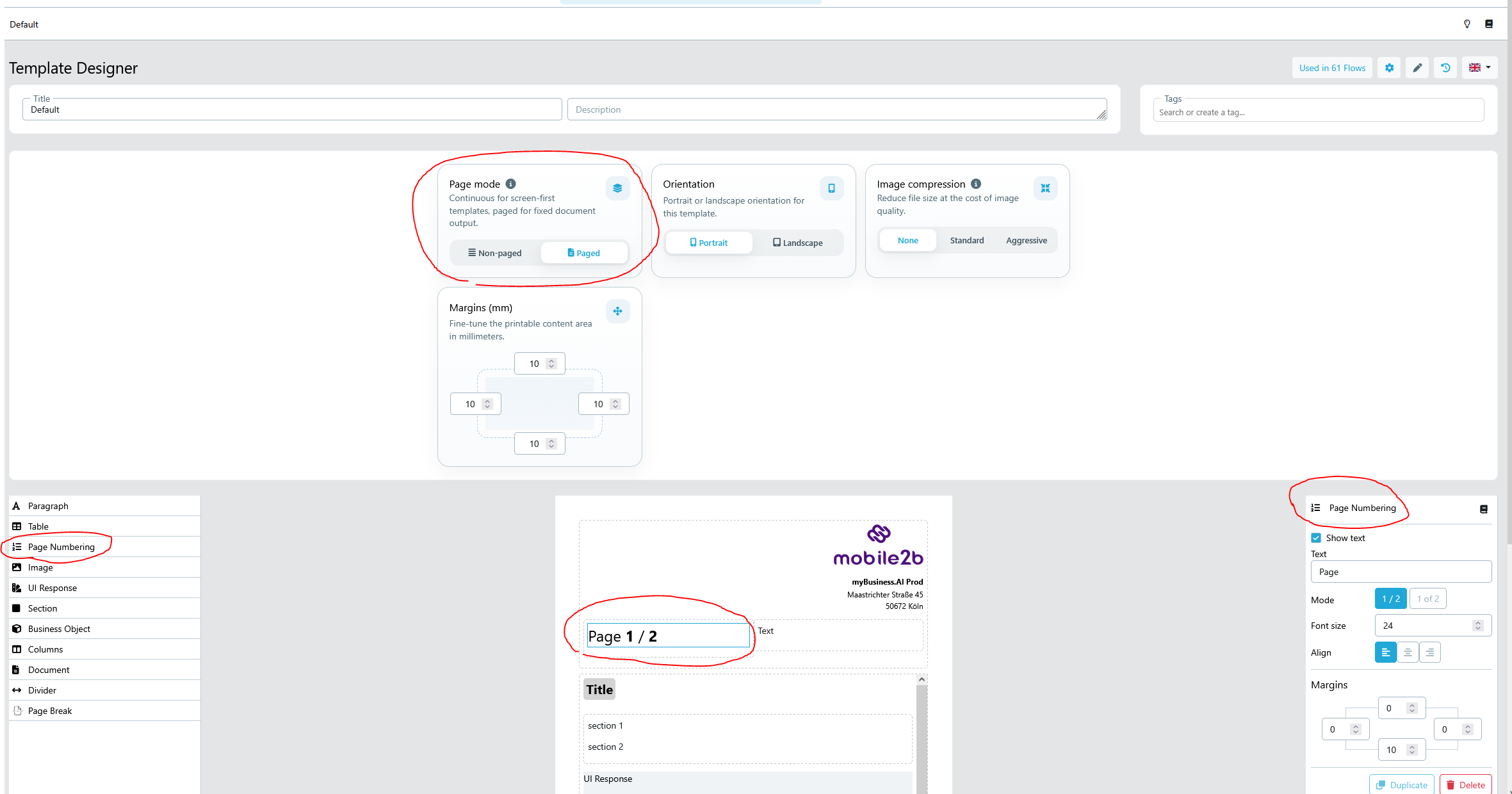Click the Image compression shrink icon
This screenshot has width=1512, height=794.
coord(1045,188)
